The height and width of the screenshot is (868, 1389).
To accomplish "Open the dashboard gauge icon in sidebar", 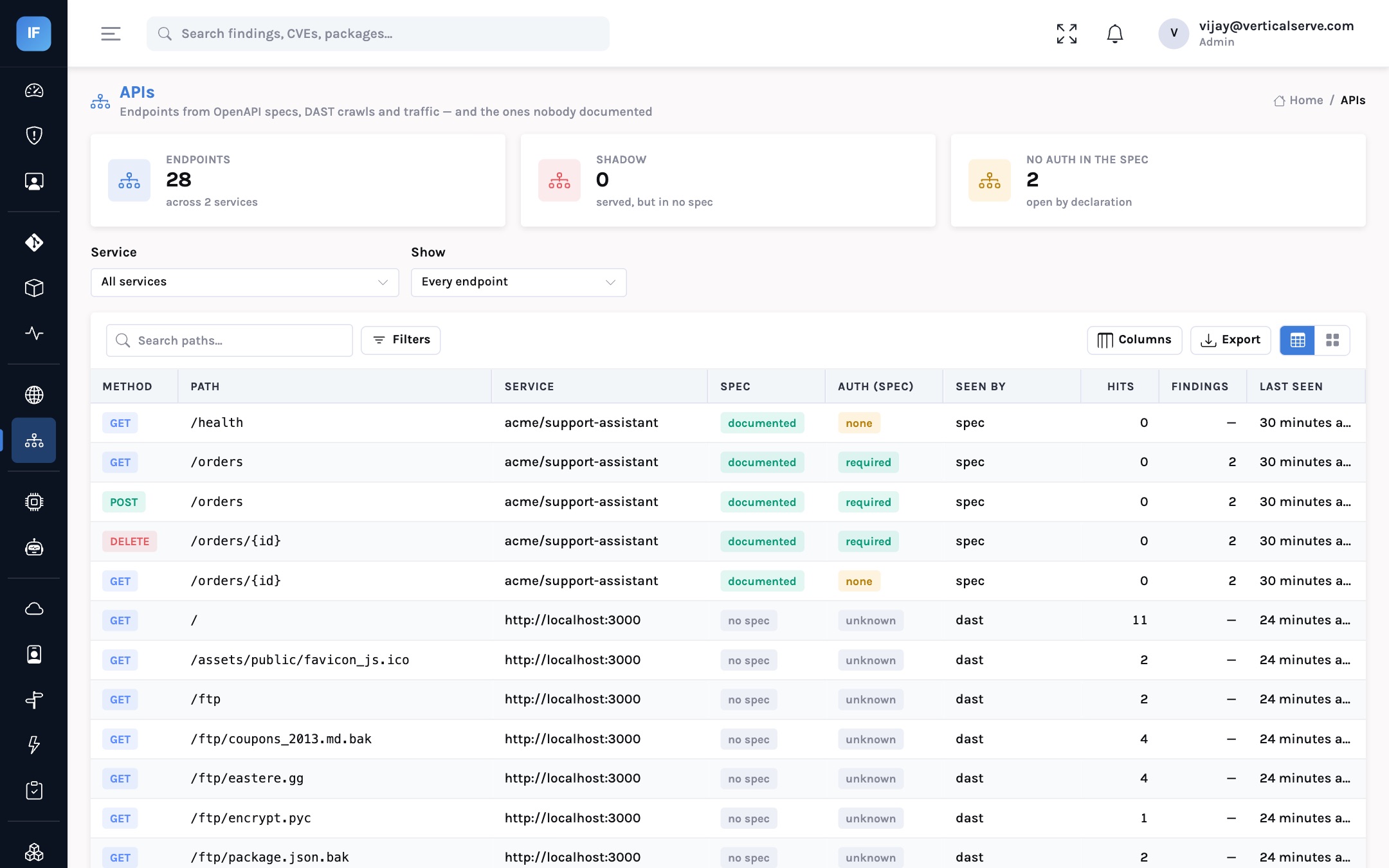I will click(x=34, y=91).
